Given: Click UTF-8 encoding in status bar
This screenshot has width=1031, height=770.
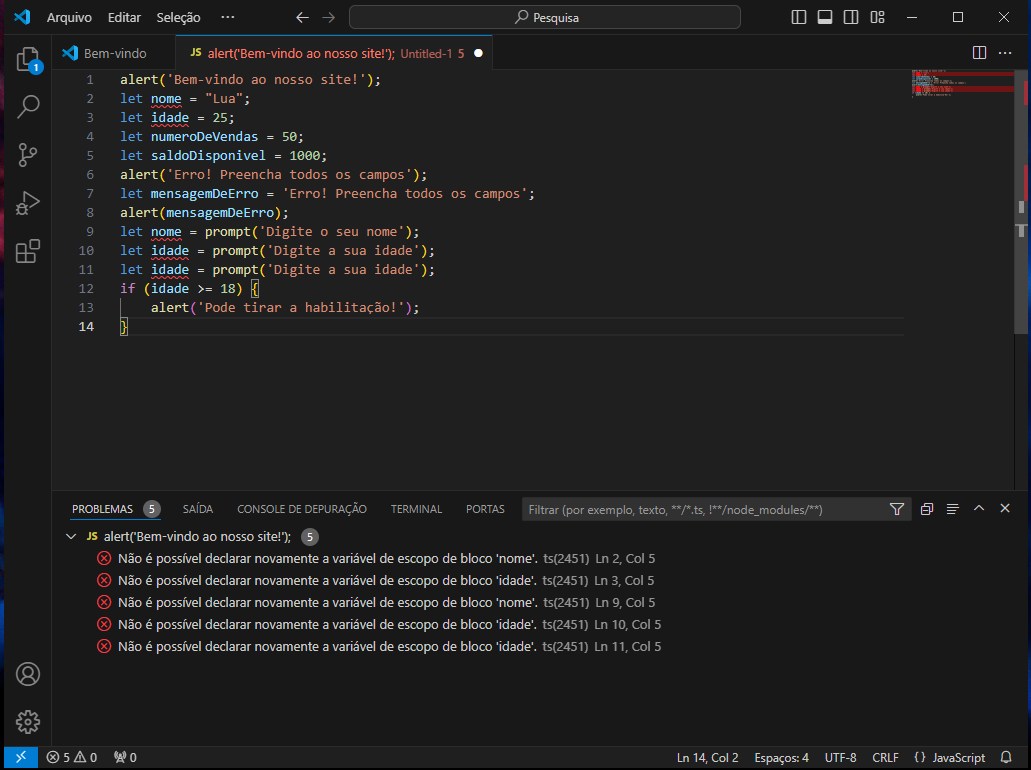Looking at the screenshot, I should pyautogui.click(x=840, y=758).
